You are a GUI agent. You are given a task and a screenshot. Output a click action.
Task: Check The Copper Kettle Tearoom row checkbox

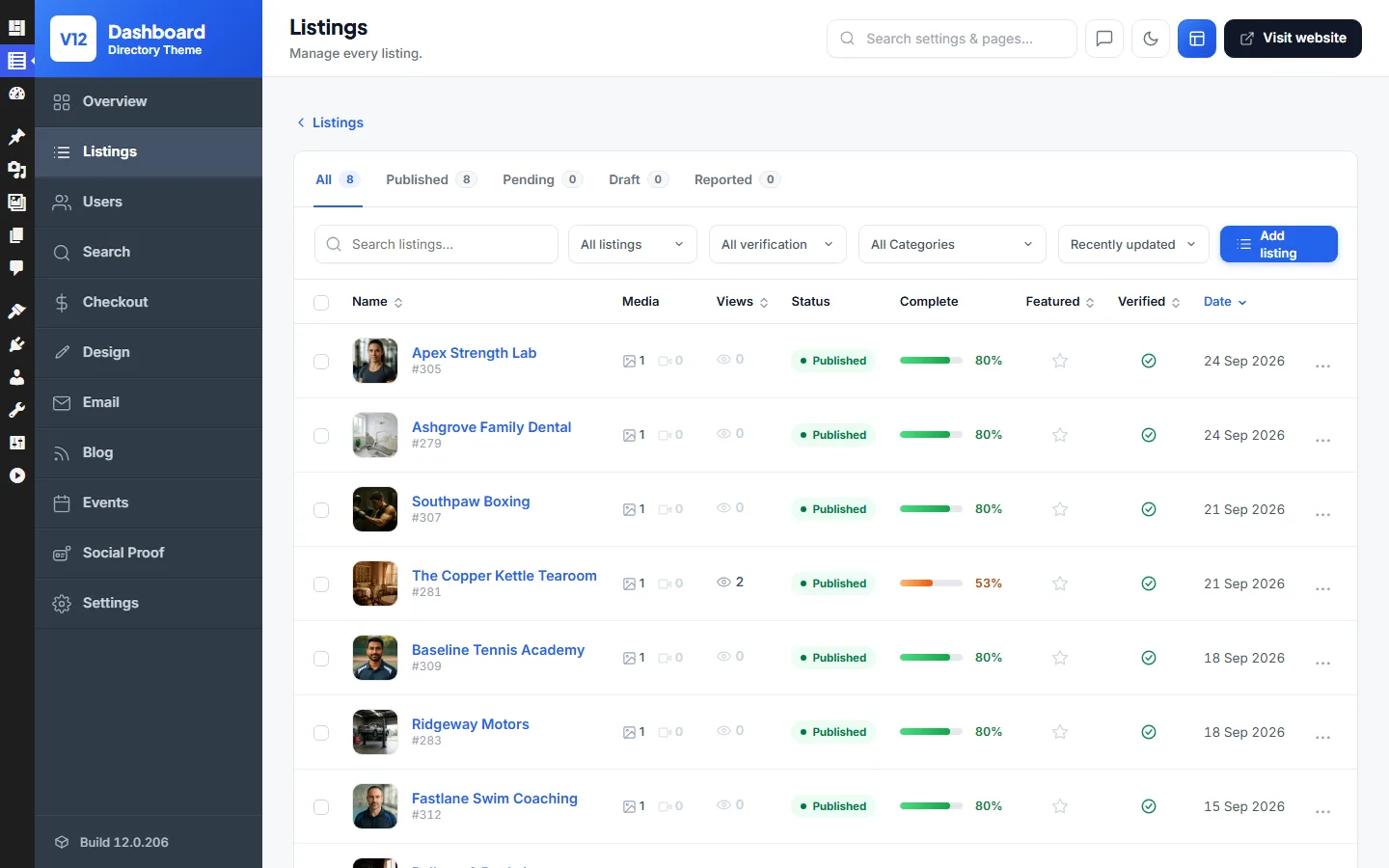click(321, 584)
